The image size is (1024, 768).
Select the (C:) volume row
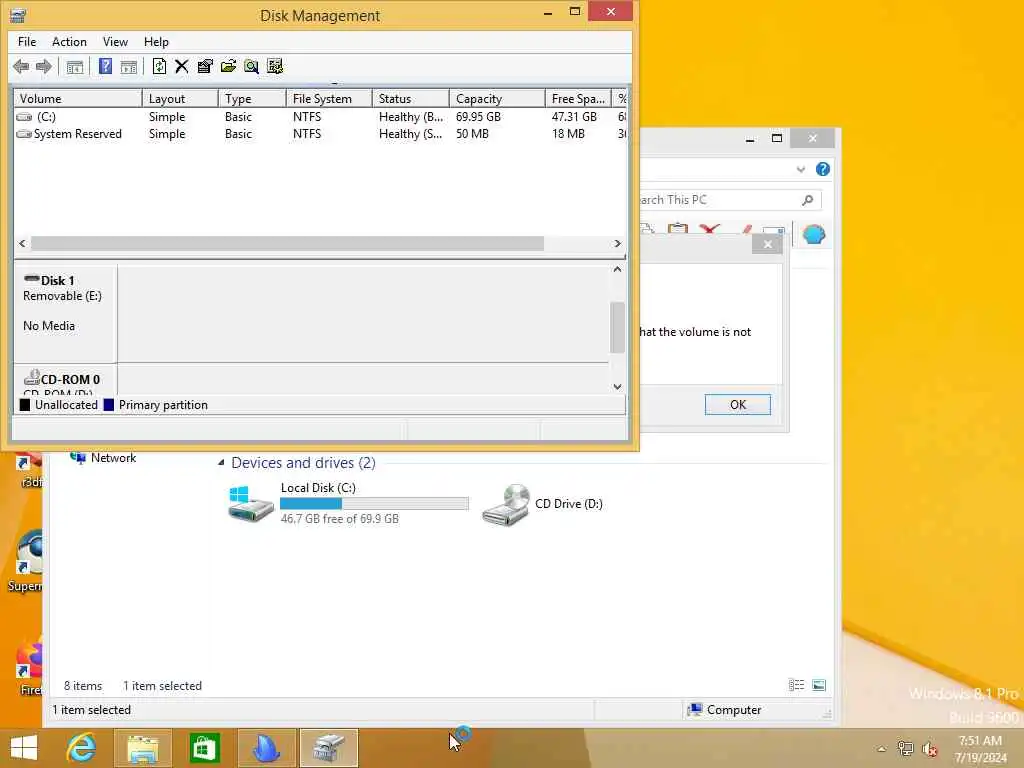(x=320, y=117)
